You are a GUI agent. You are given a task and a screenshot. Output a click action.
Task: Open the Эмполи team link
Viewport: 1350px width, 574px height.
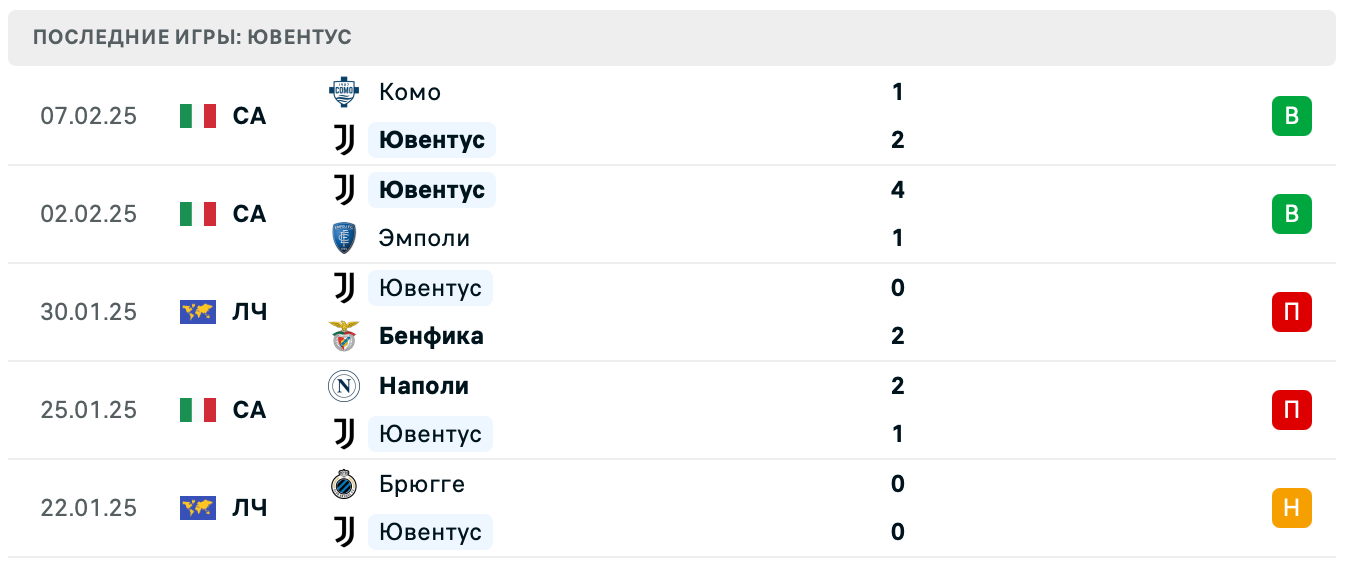click(424, 238)
